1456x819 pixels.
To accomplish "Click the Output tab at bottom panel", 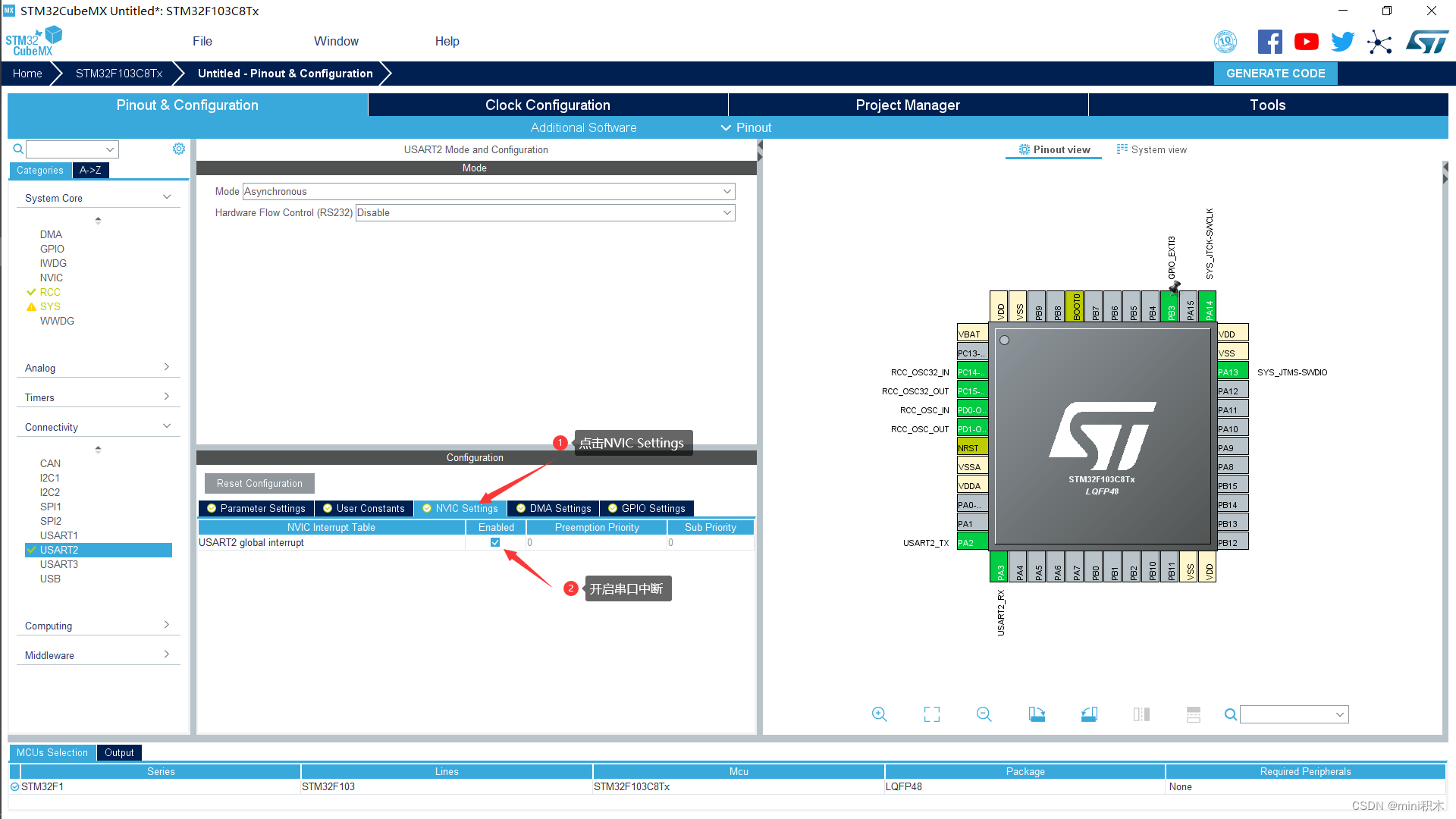I will click(x=119, y=753).
